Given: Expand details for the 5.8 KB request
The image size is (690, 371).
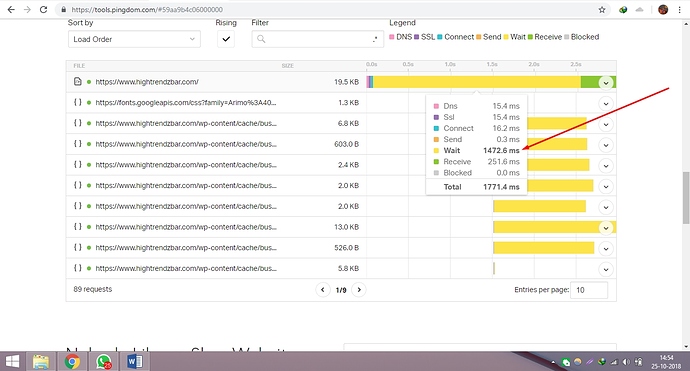Looking at the screenshot, I should pyautogui.click(x=606, y=269).
